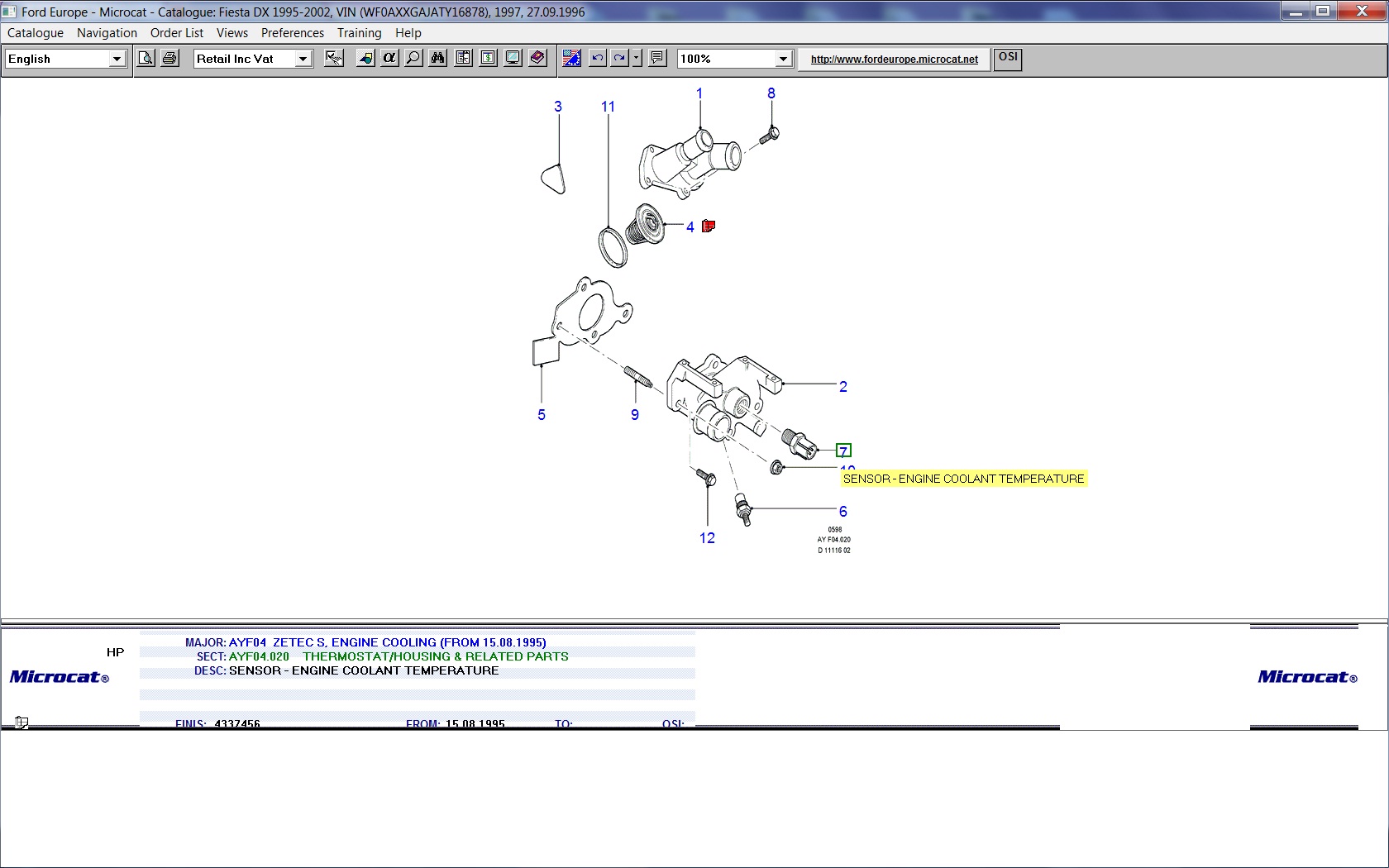The height and width of the screenshot is (868, 1389).
Task: Select part callout number 3
Action: 558,107
